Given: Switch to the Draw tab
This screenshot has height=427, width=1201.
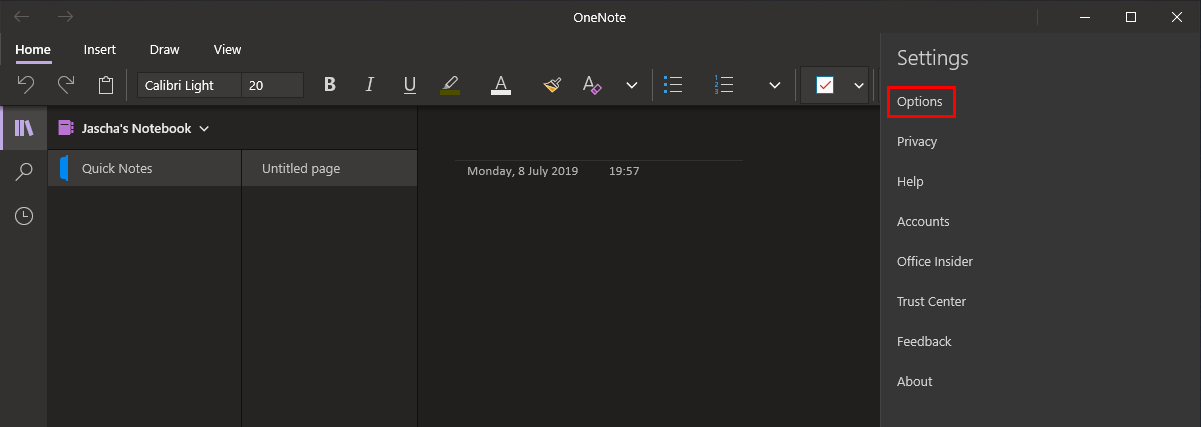Looking at the screenshot, I should [164, 49].
